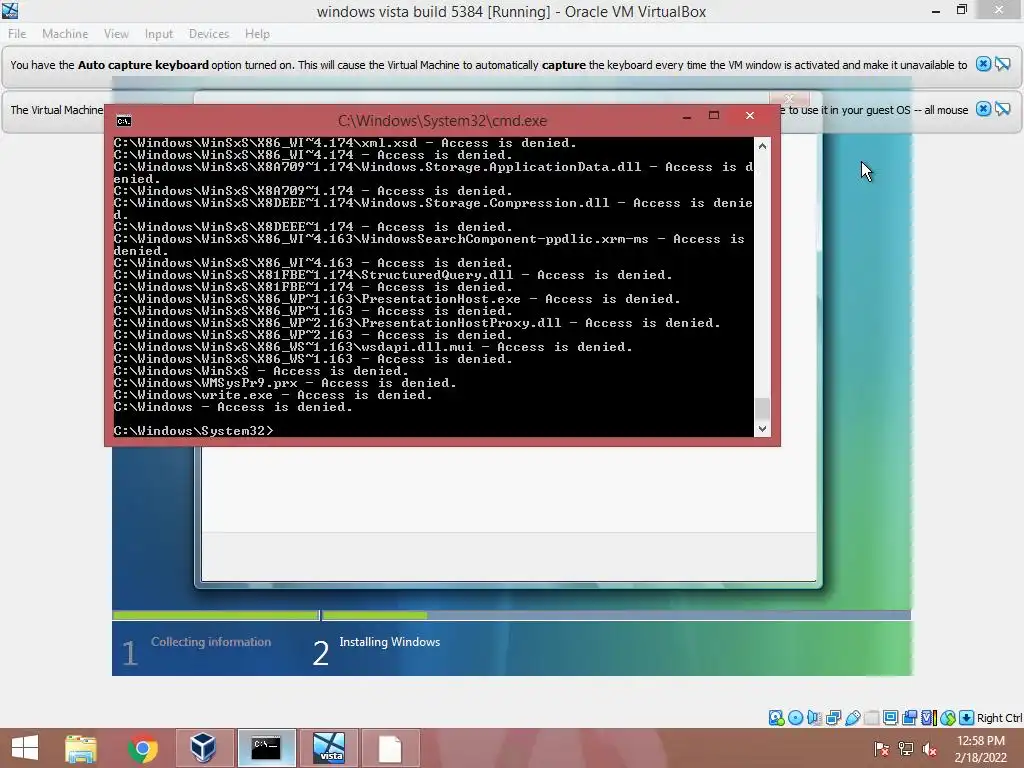Click the Windows.Storage.ApplicationData.dll line

tap(433, 173)
